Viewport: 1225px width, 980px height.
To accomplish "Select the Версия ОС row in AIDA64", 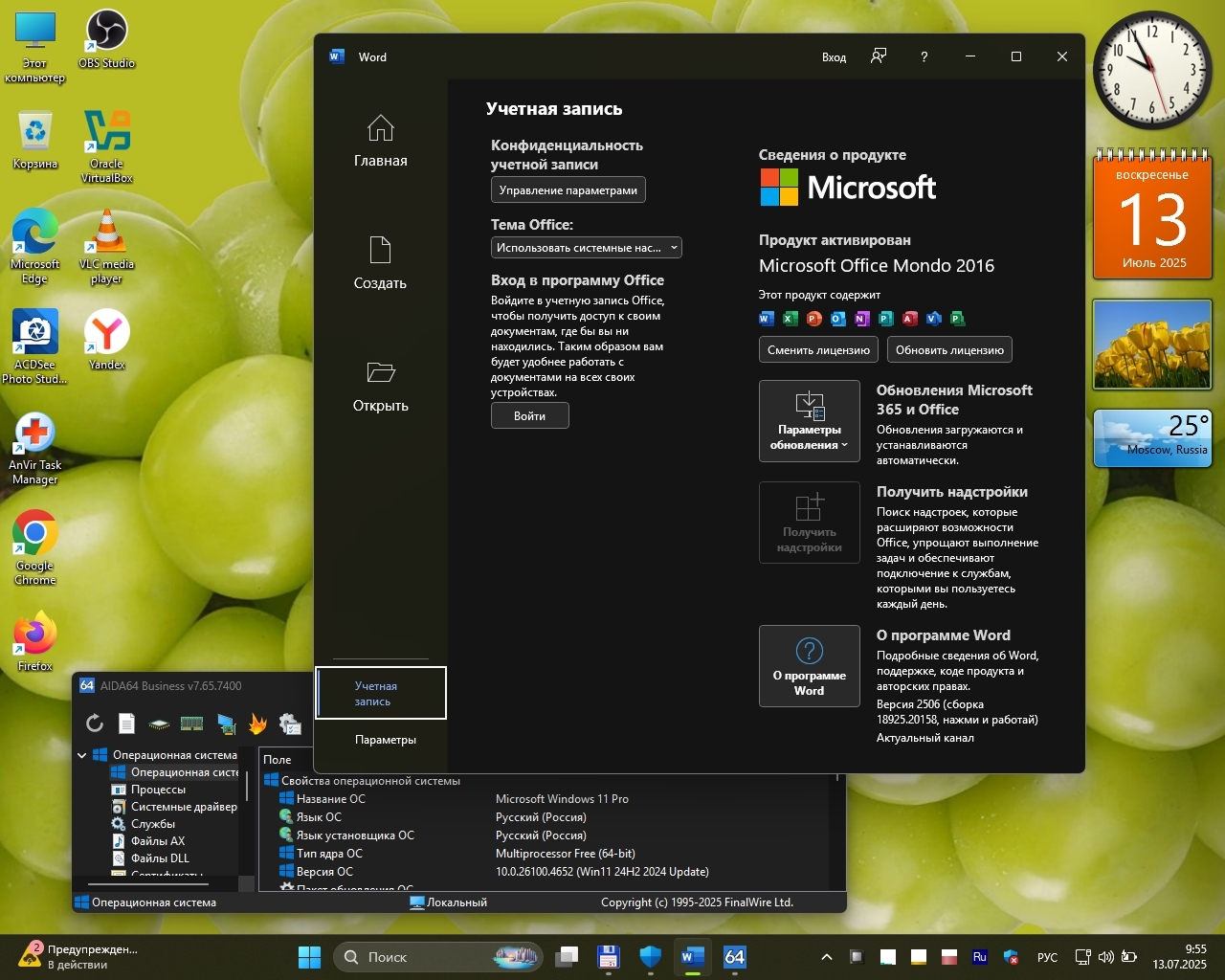I will click(x=546, y=872).
